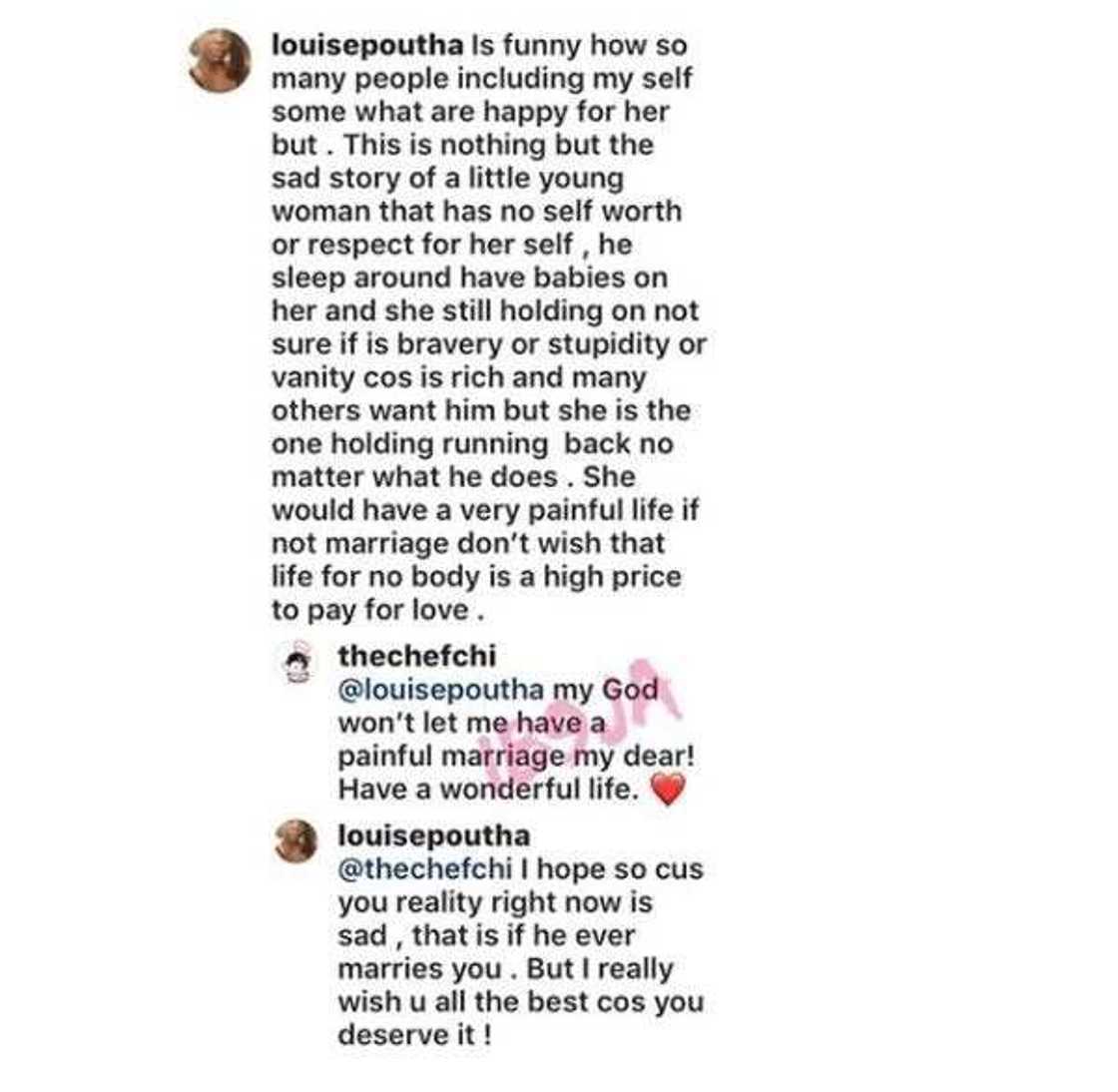The height and width of the screenshot is (1092, 1118).
Task: Click the text "painful marriage my dear!"
Action: click(x=516, y=756)
